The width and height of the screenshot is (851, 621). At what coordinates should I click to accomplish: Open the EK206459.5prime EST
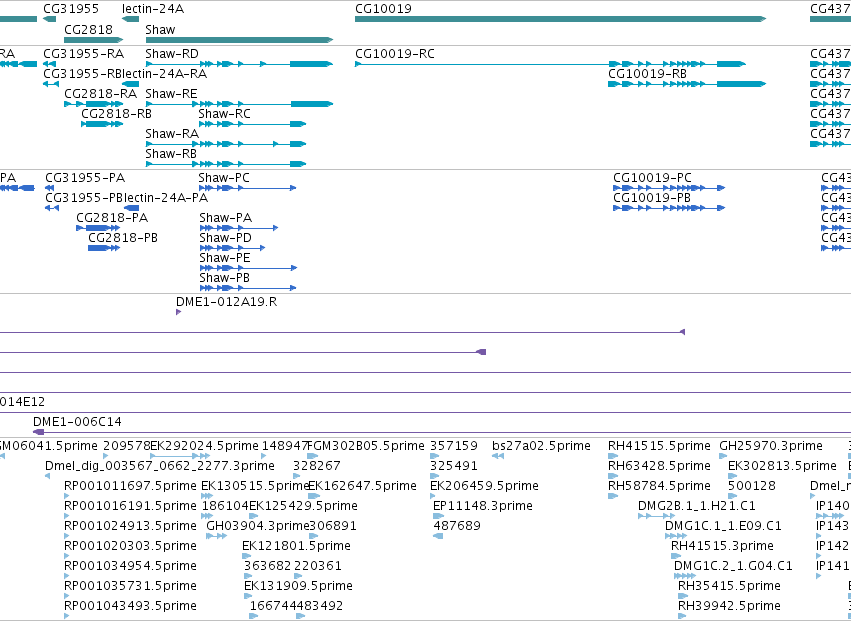coord(435,496)
